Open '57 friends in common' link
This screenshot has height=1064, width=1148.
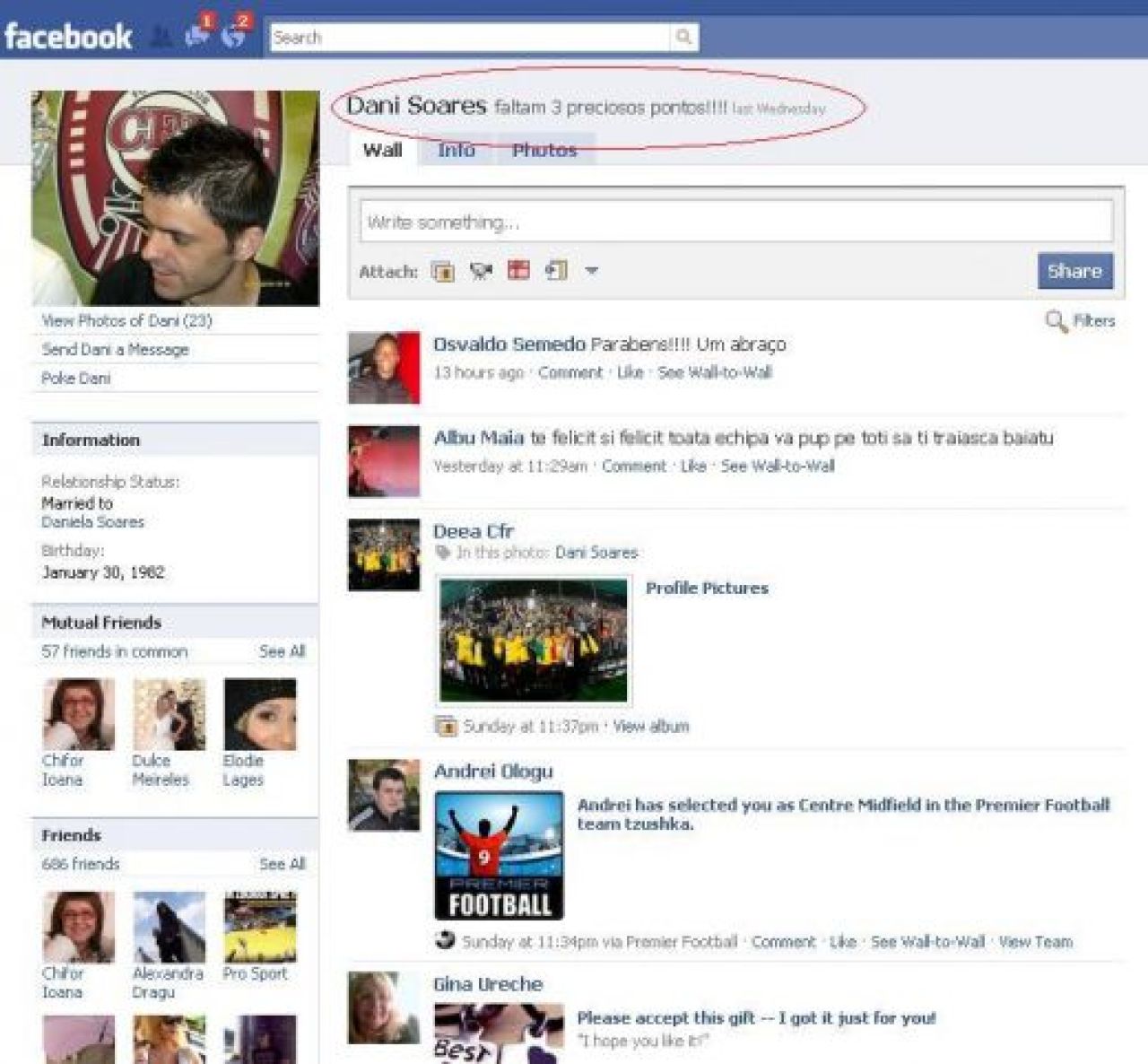point(114,651)
